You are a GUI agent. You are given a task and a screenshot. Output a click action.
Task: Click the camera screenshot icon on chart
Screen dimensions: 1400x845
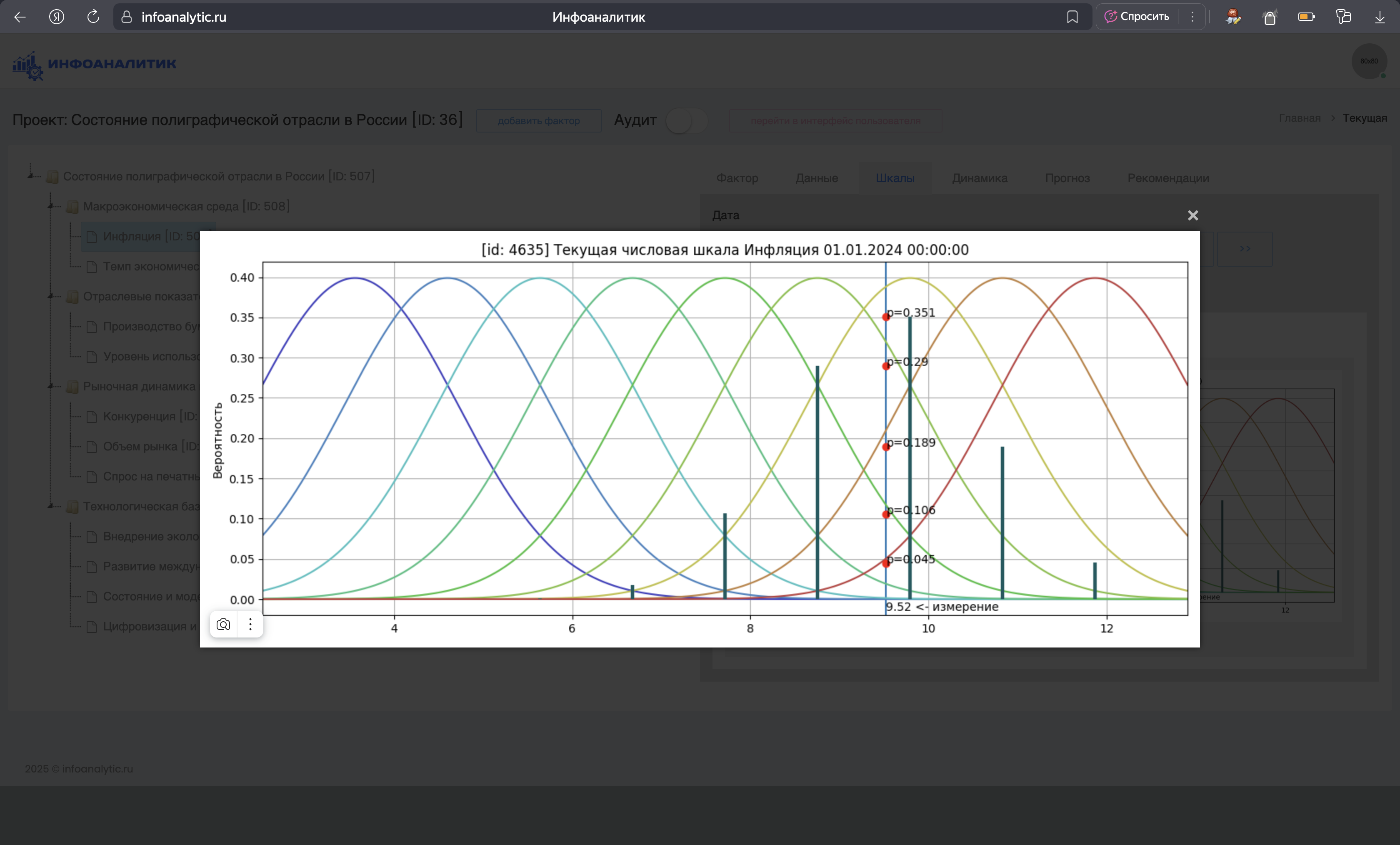223,625
